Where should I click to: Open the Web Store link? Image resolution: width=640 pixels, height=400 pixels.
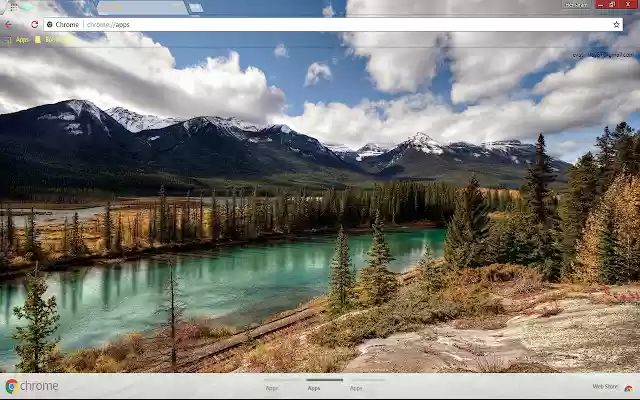click(605, 386)
